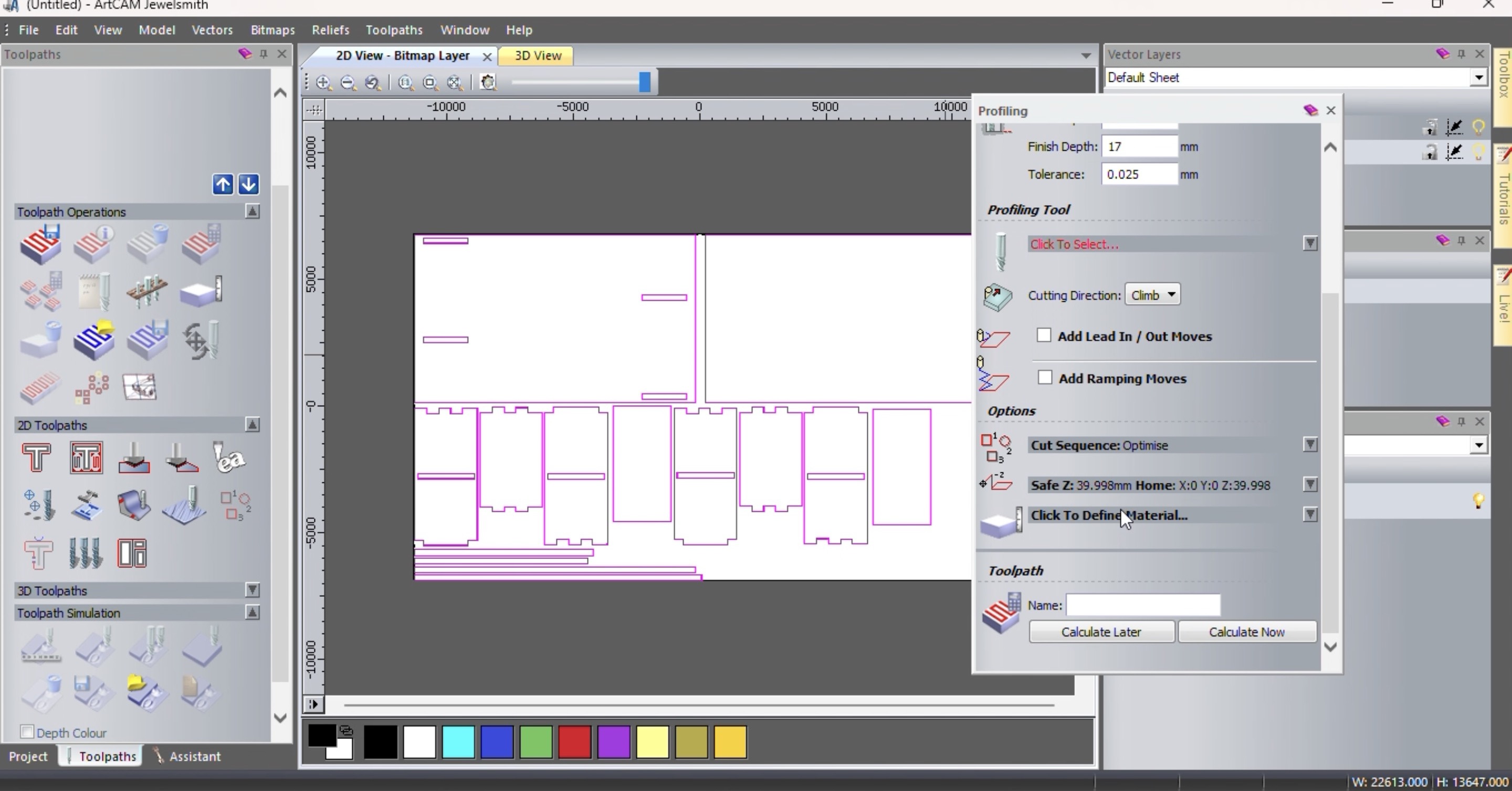Toggle yellow bulb in lower right panel

[1478, 501]
